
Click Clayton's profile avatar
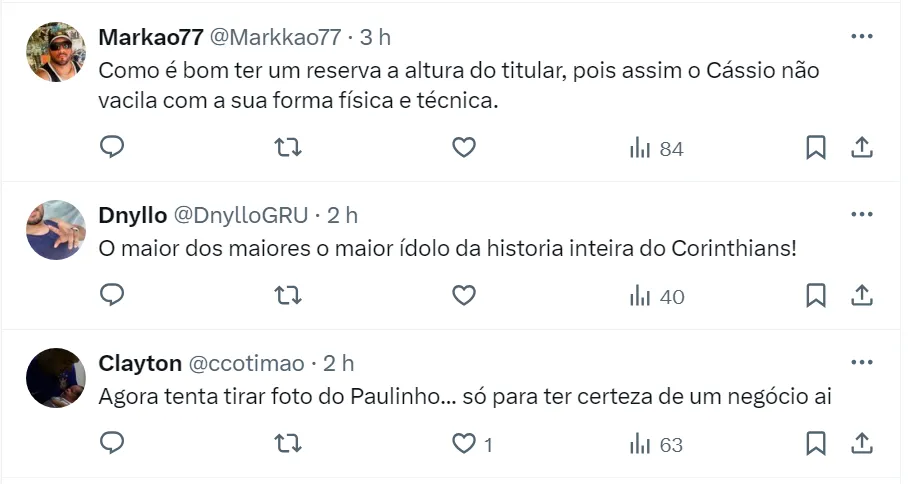tap(56, 378)
